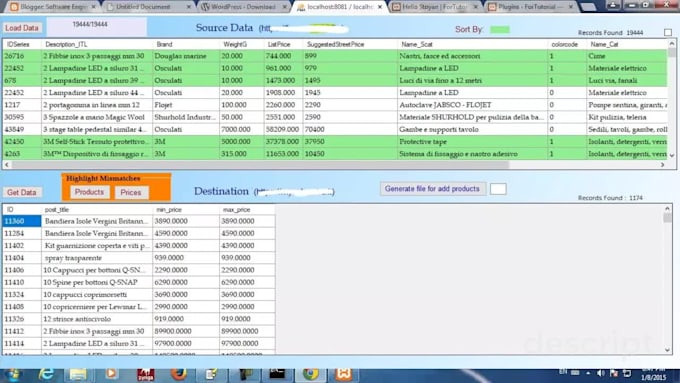
Task: Click source table horizontal scrollbar thumb
Action: pyautogui.click(x=260, y=165)
